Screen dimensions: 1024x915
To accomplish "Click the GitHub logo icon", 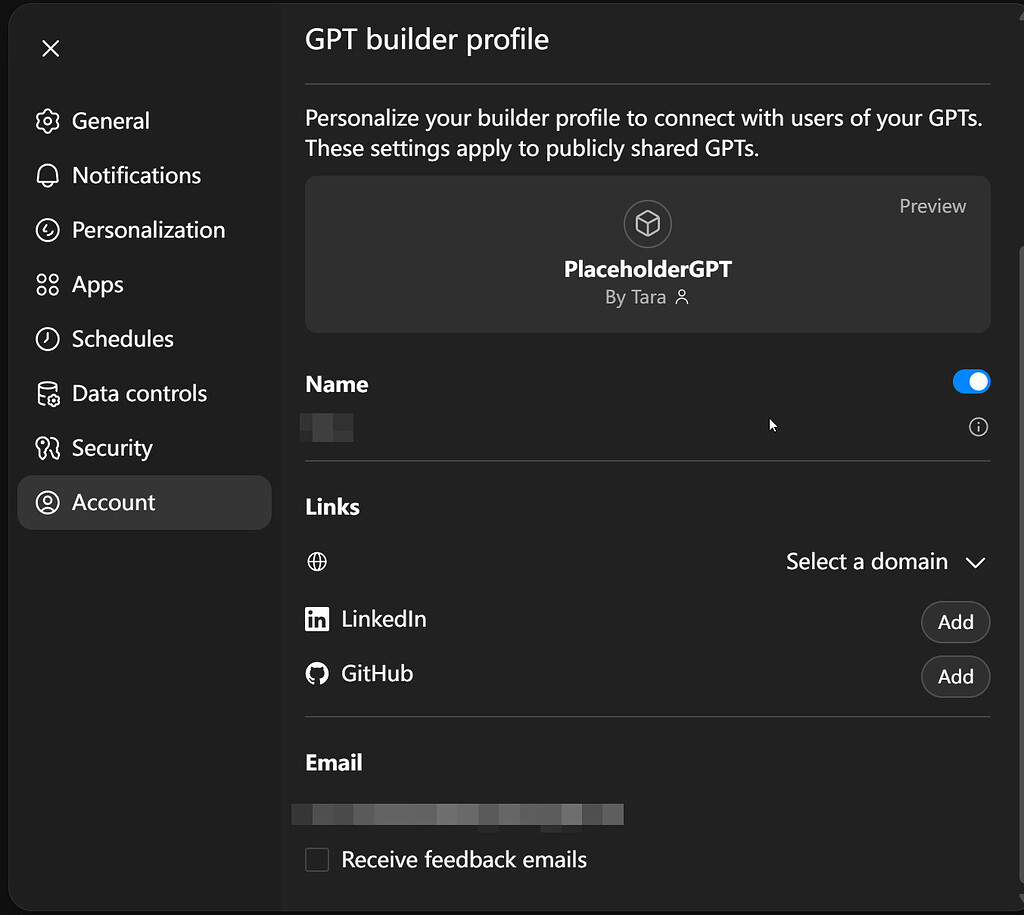I will (x=317, y=673).
